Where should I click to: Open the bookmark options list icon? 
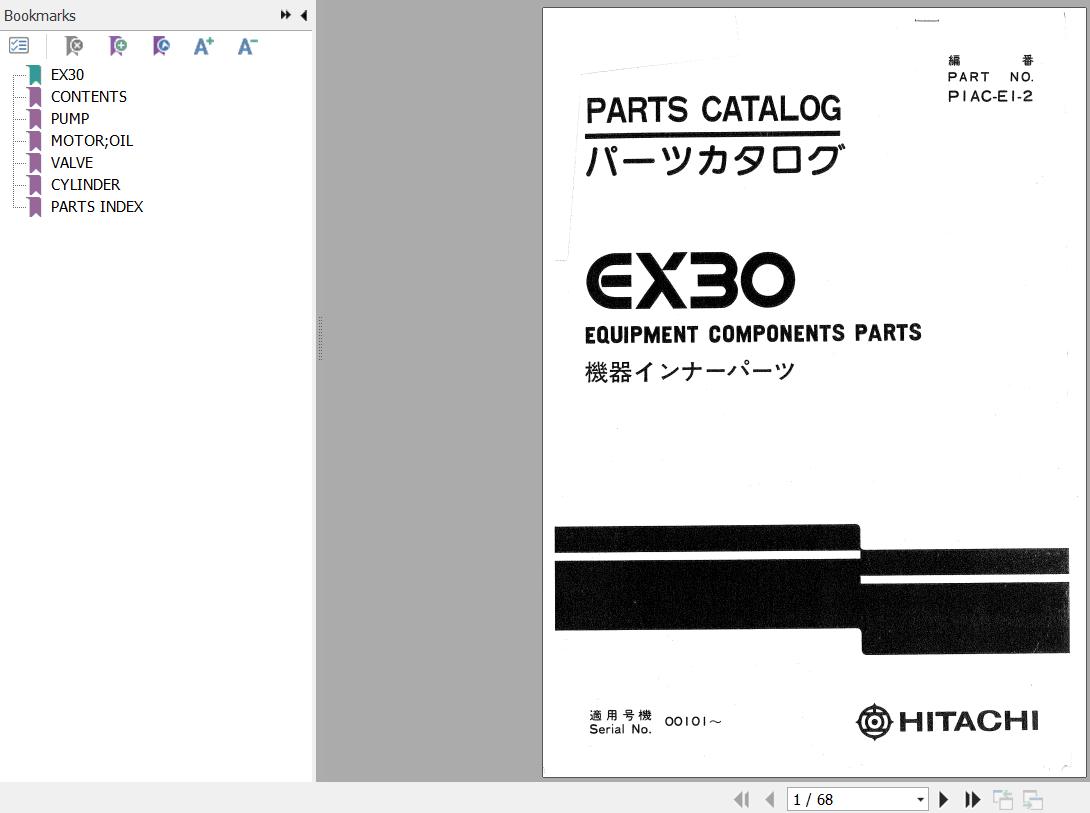pos(19,46)
